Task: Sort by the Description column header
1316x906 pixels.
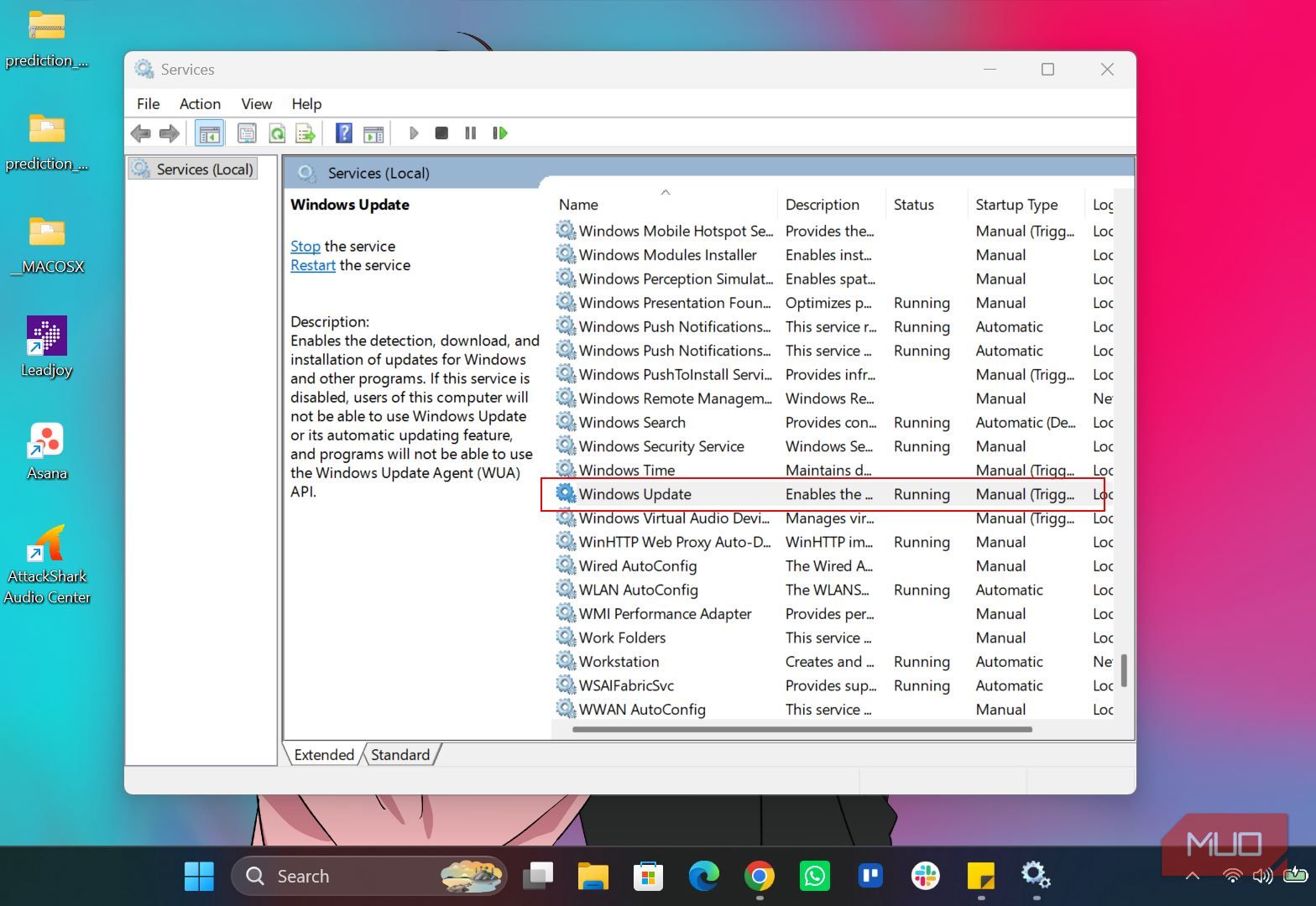Action: [x=832, y=204]
